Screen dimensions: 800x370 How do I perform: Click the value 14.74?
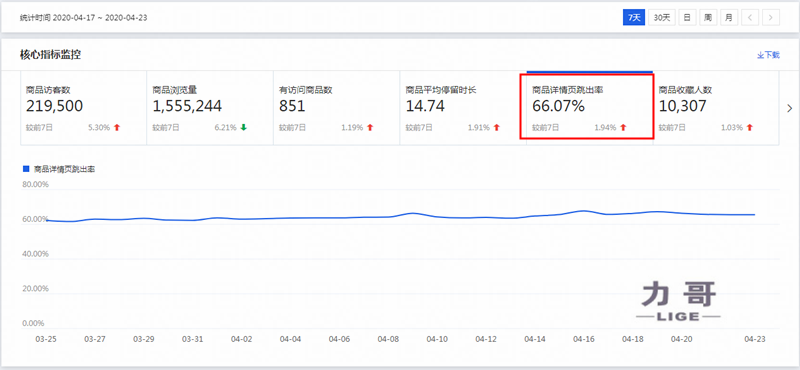tap(425, 106)
